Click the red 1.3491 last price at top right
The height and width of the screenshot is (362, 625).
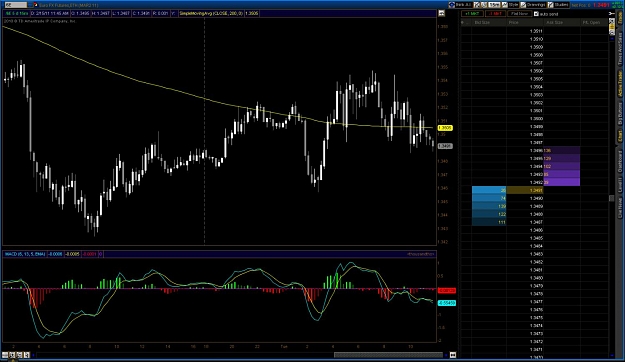click(601, 5)
